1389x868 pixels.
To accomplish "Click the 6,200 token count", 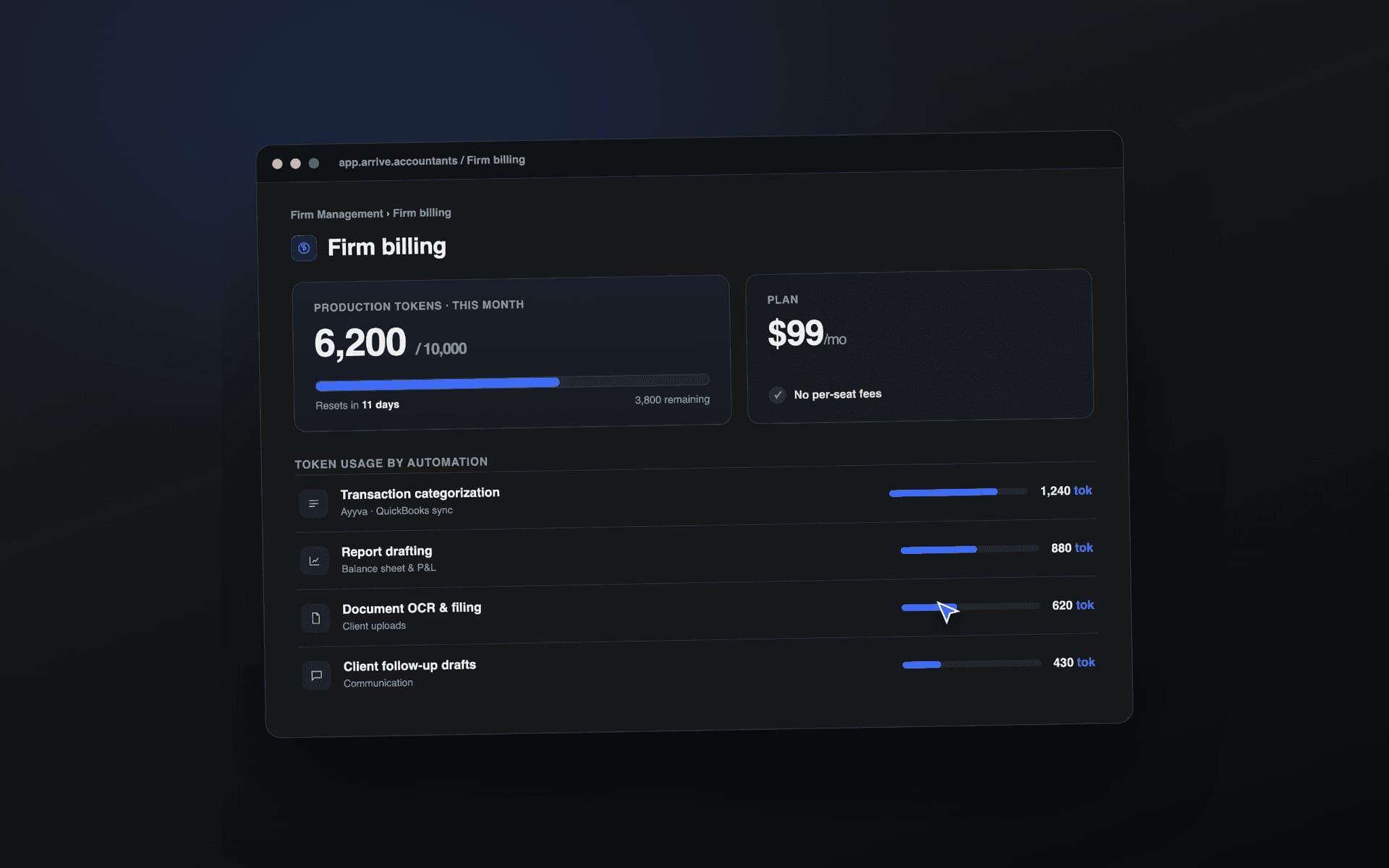I will [360, 343].
